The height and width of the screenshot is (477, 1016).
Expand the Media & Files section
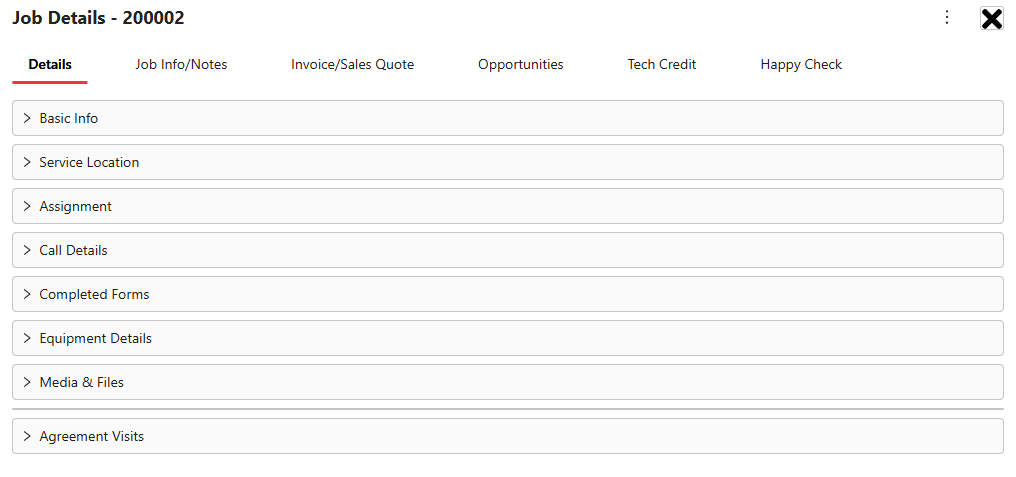508,382
